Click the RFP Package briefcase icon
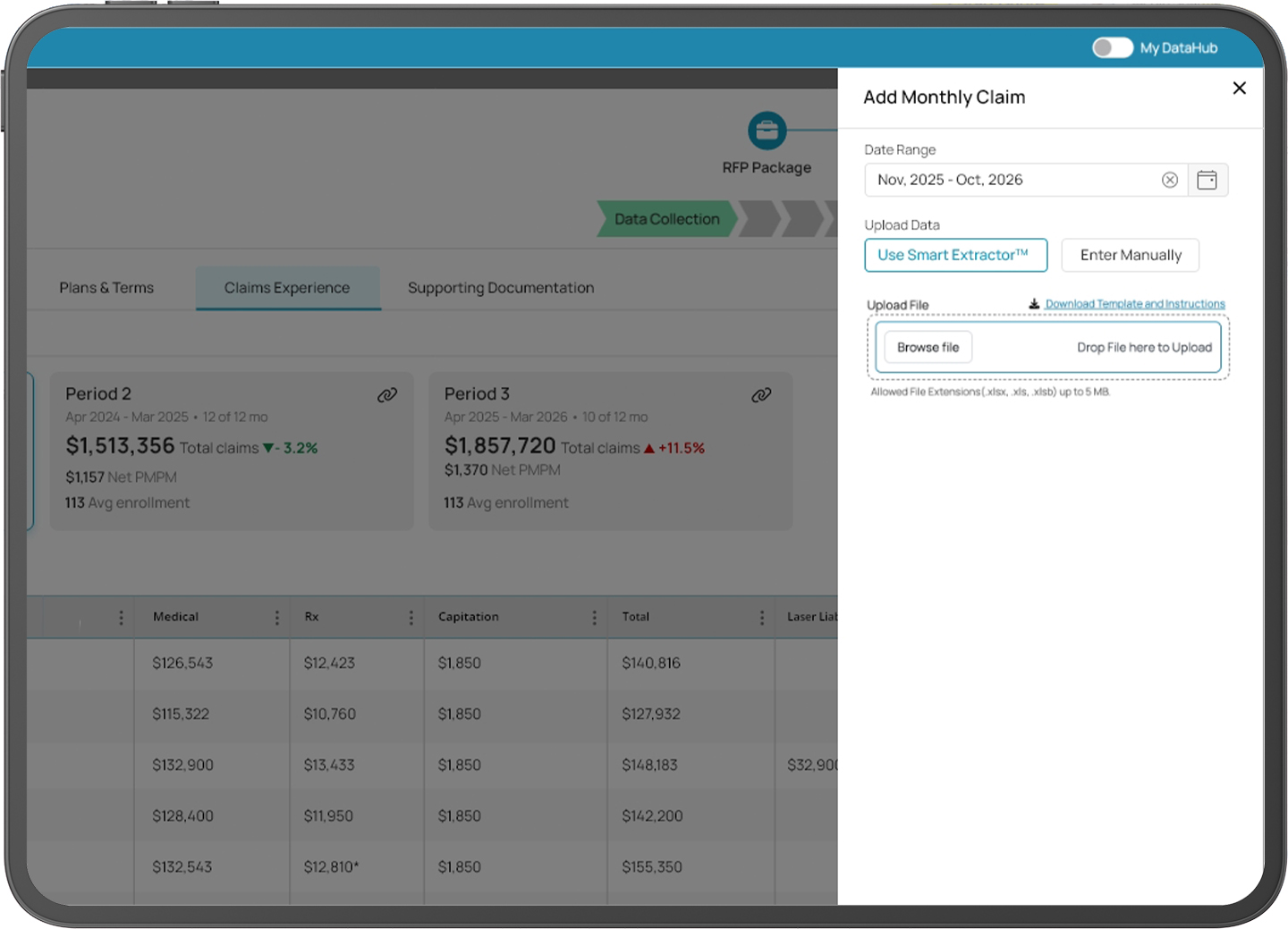1288x929 pixels. click(767, 131)
